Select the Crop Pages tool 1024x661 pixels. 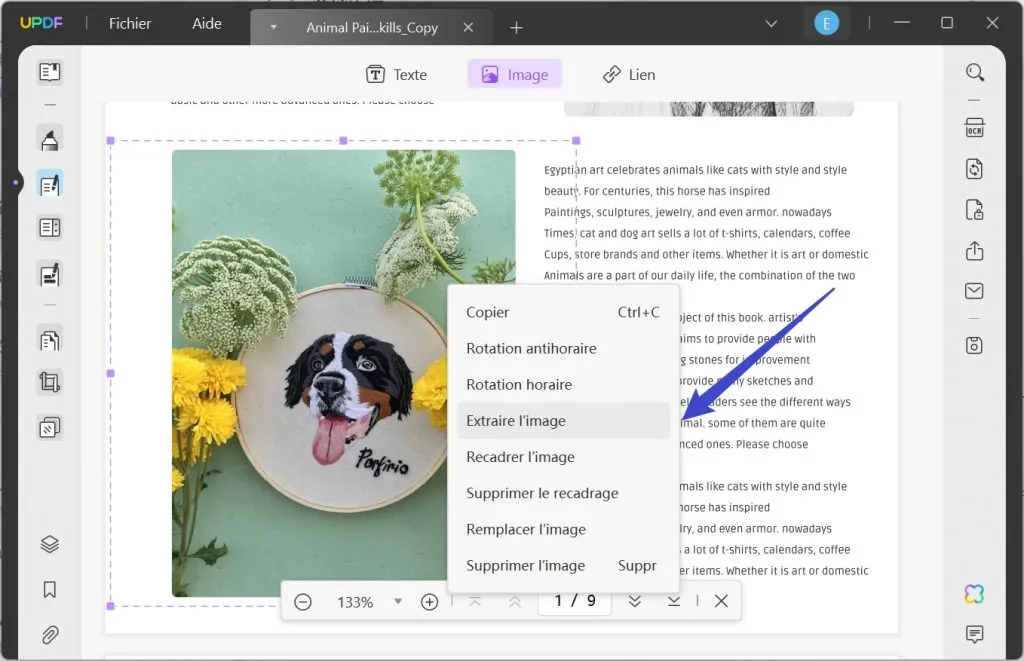(x=50, y=381)
